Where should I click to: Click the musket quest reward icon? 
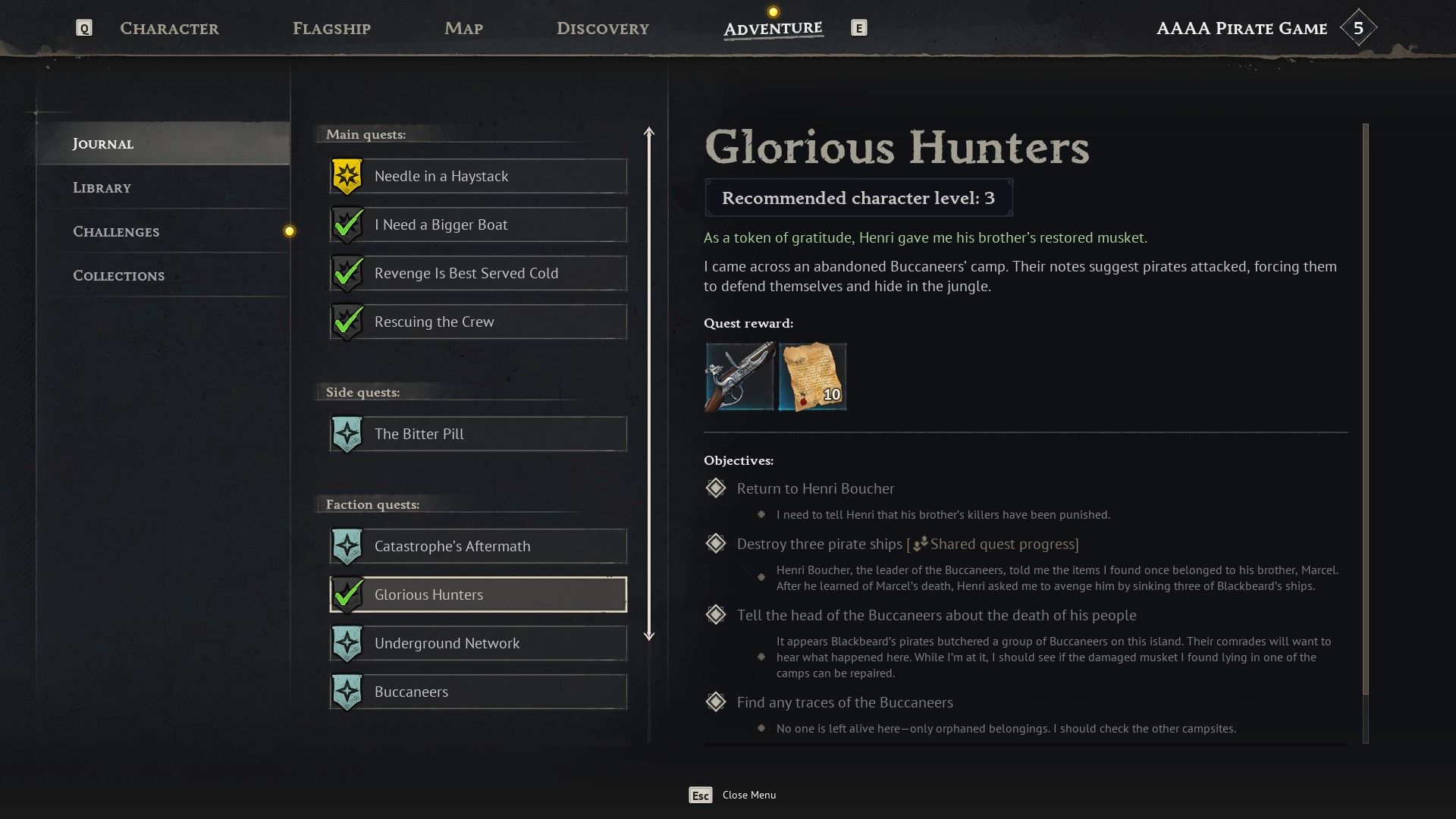coord(739,377)
